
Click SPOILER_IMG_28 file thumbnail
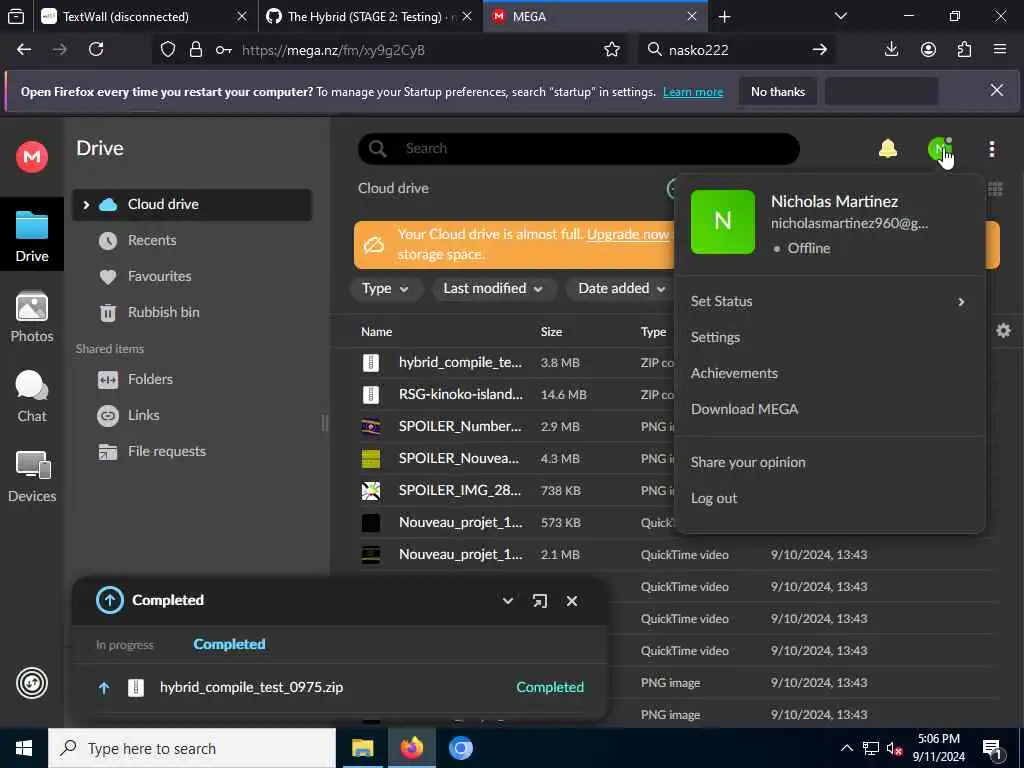point(370,490)
